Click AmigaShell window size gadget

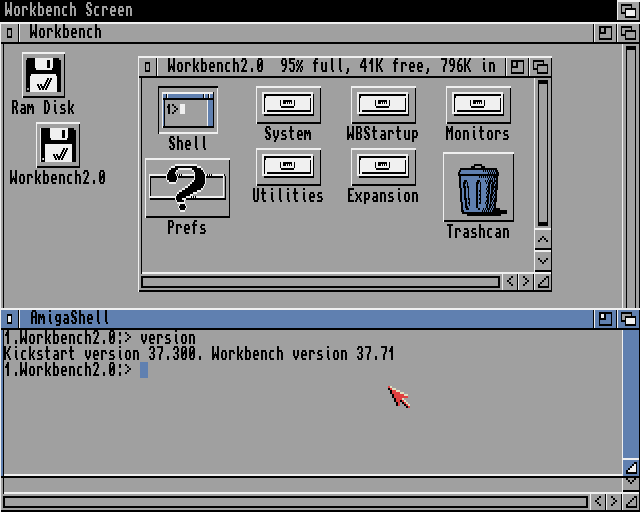(x=631, y=467)
